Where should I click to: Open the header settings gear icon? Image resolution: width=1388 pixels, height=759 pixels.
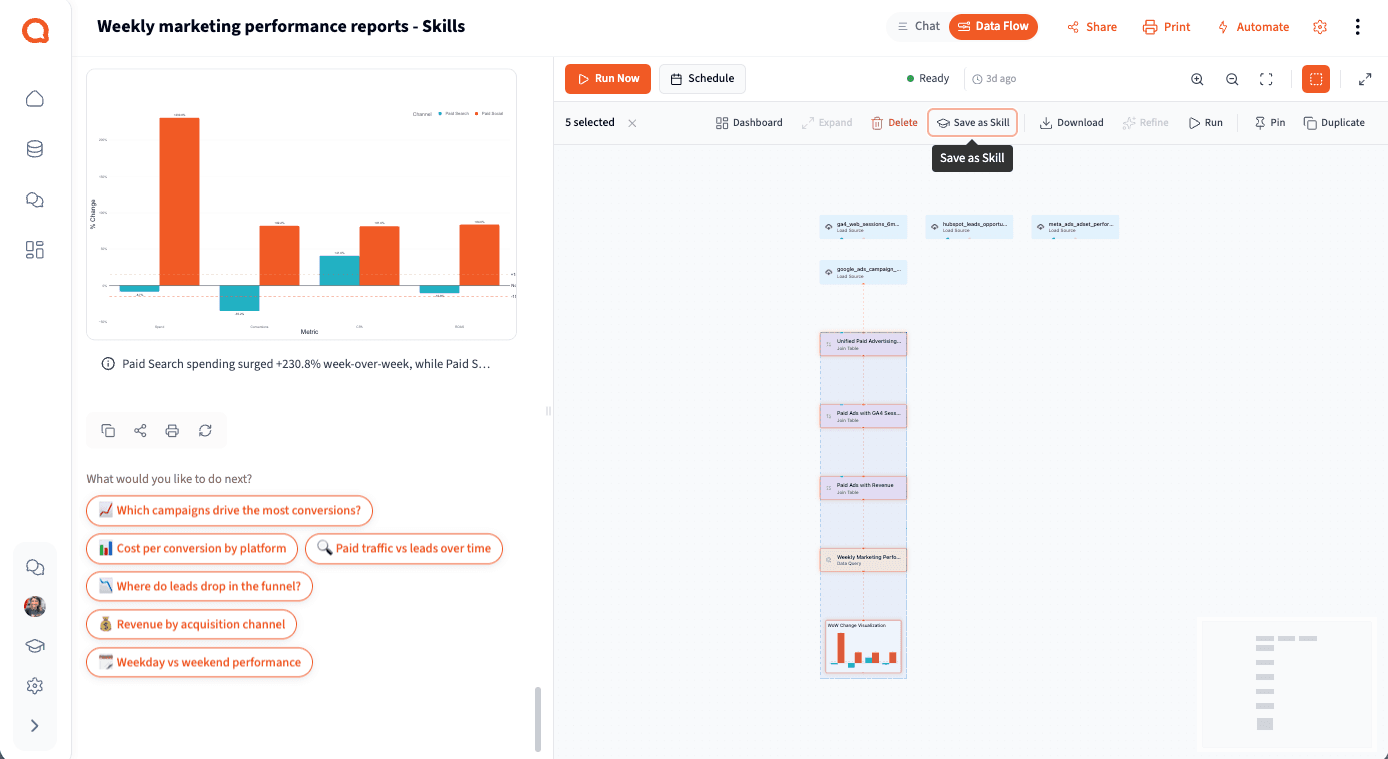click(x=1320, y=27)
